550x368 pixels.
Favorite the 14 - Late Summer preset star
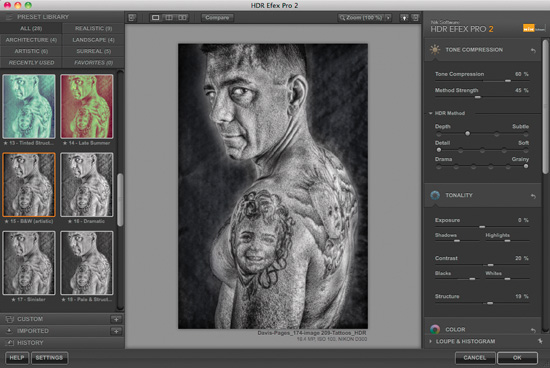[65, 143]
